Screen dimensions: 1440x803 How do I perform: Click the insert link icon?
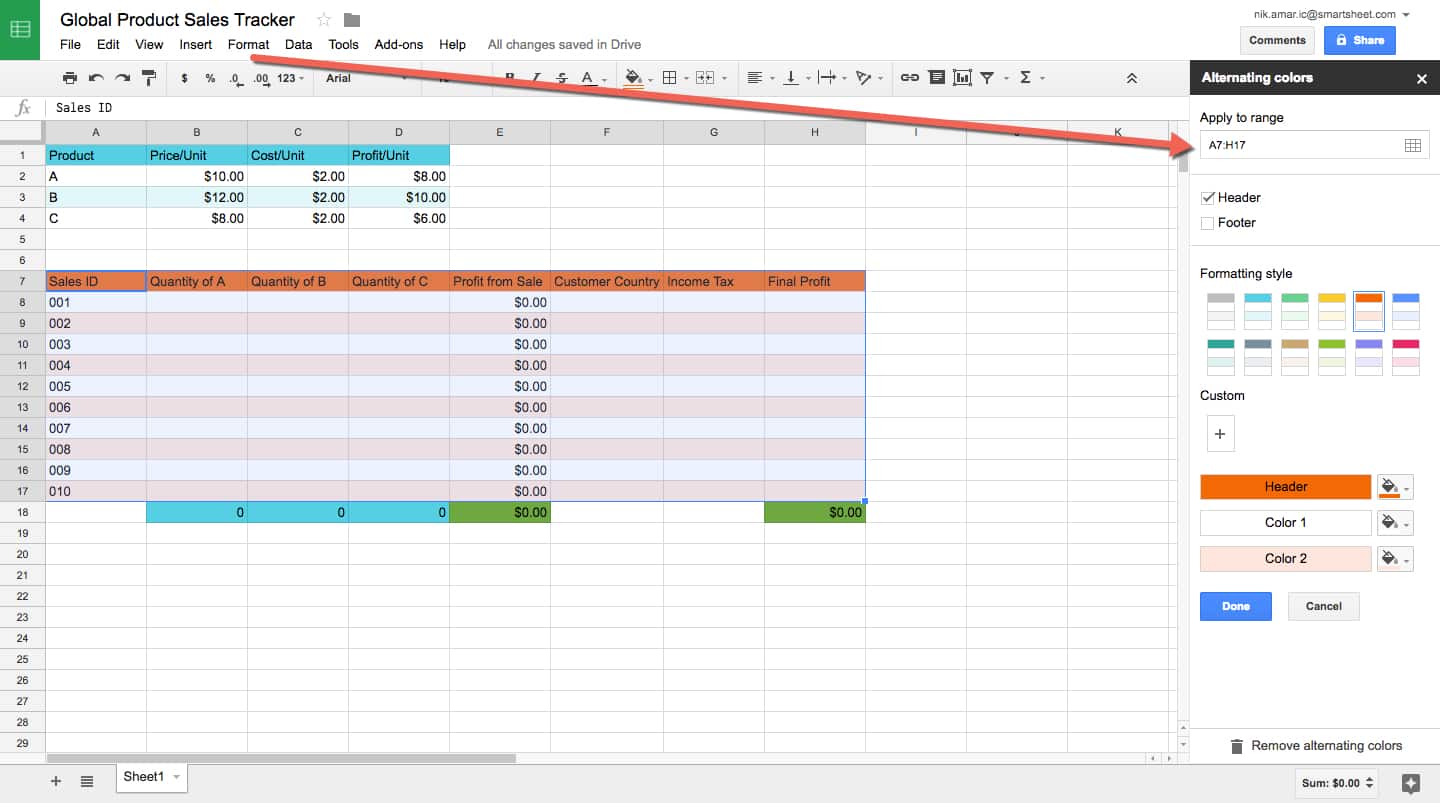pos(909,78)
